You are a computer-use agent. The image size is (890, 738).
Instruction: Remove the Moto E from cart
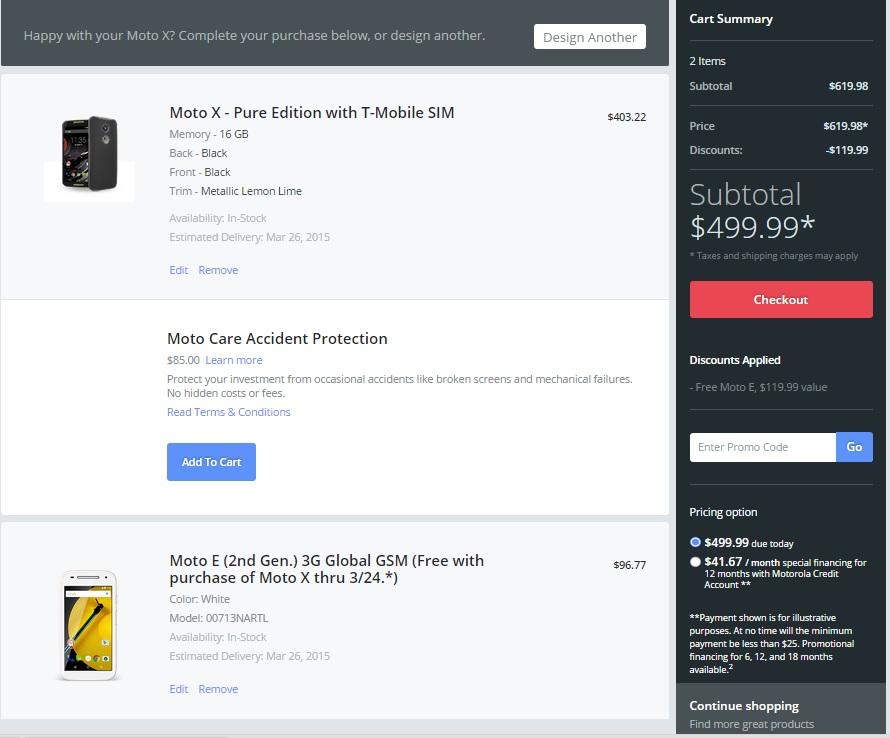coord(218,689)
